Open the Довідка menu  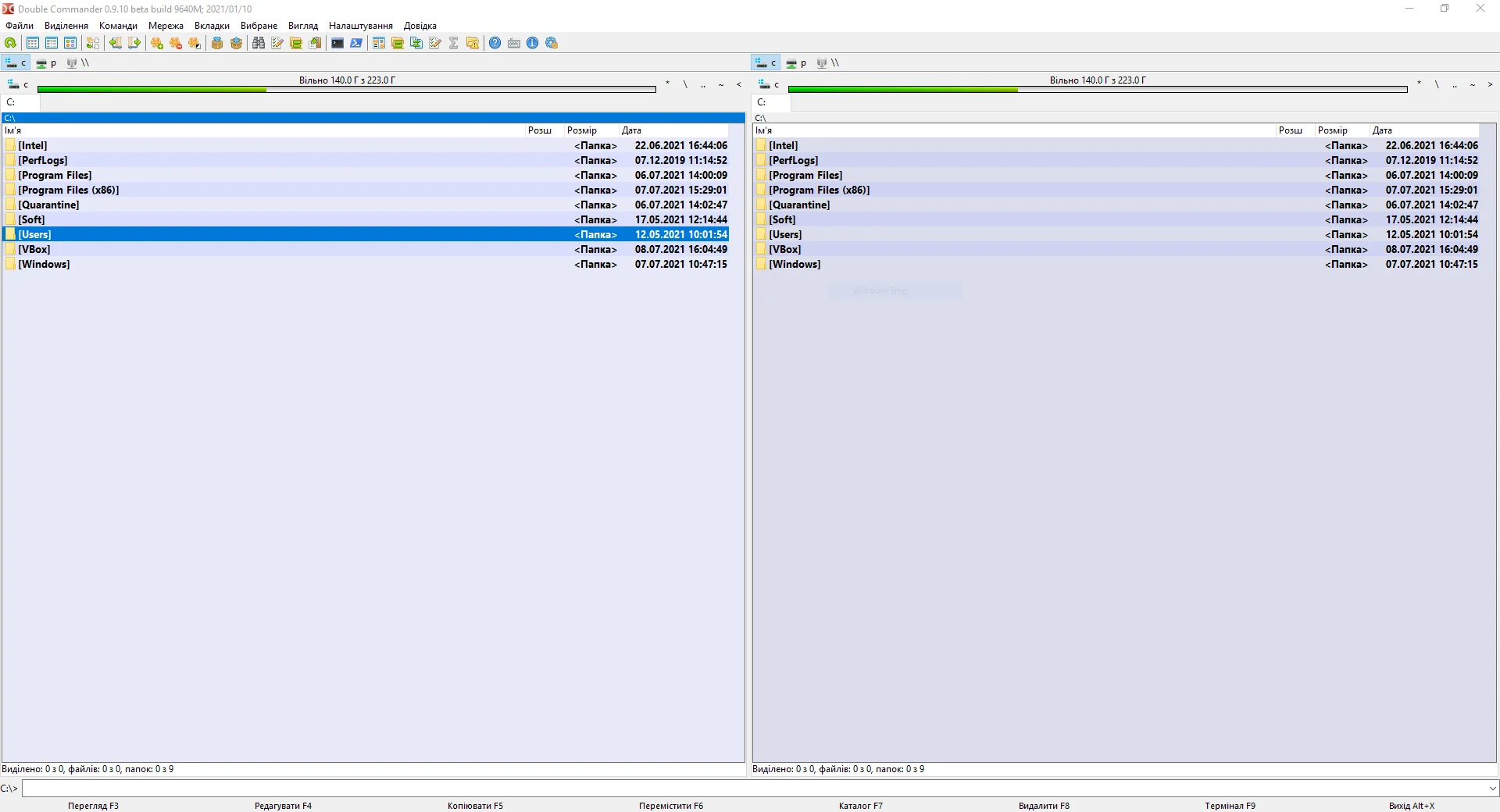point(420,26)
